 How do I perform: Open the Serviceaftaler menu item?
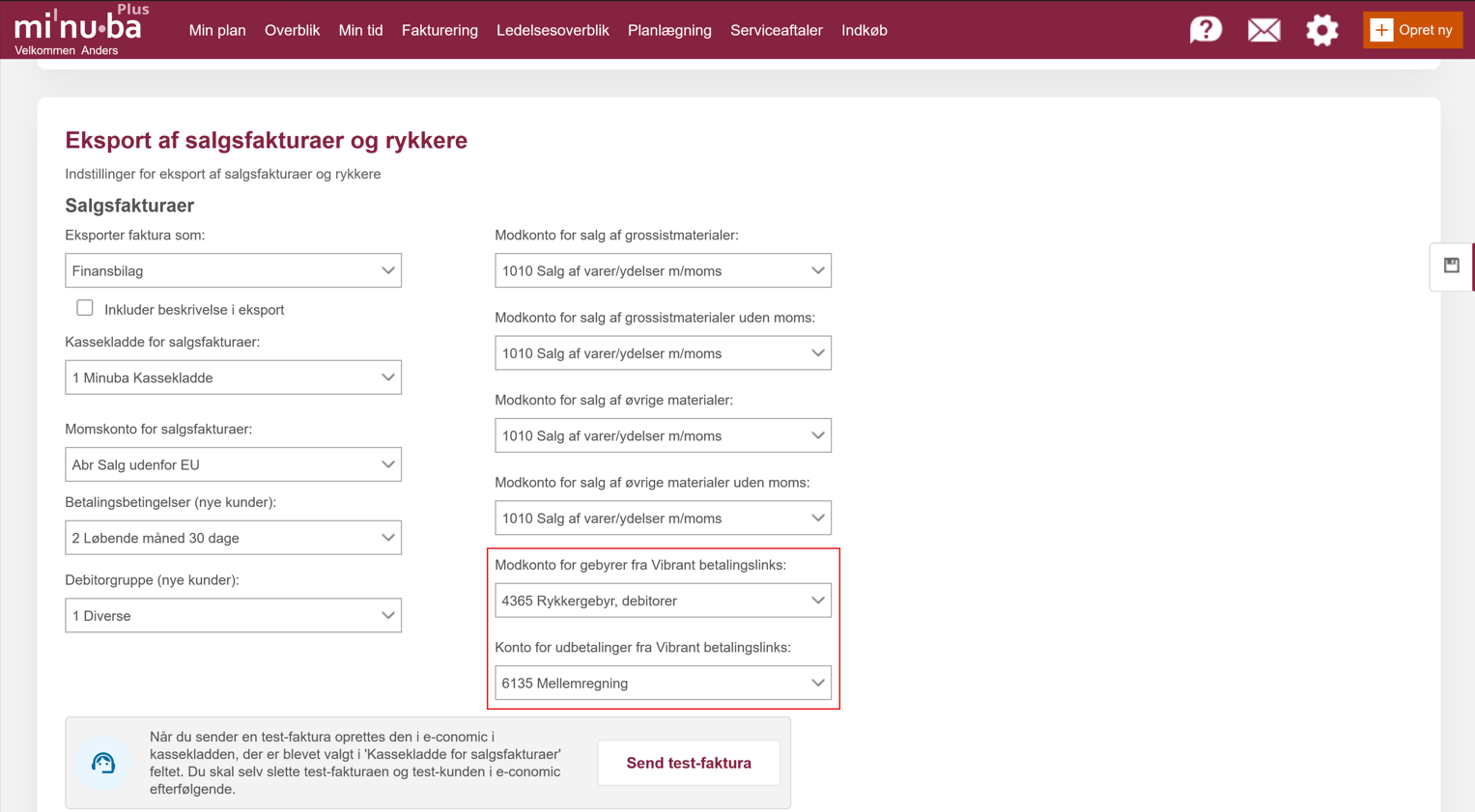point(776,30)
